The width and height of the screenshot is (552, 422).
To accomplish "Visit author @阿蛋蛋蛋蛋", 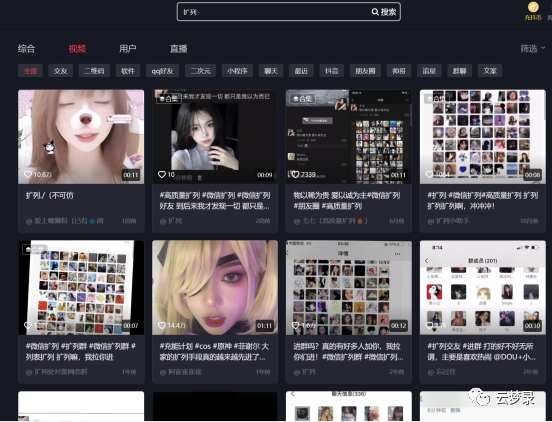I will [x=181, y=372].
